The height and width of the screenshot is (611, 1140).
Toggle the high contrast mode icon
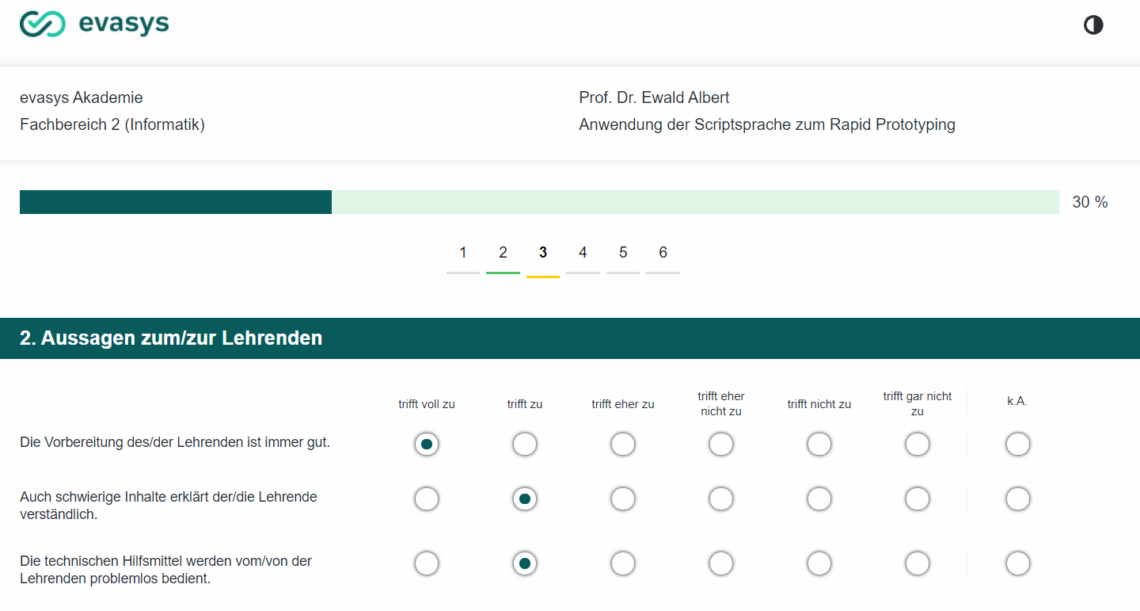click(1093, 25)
